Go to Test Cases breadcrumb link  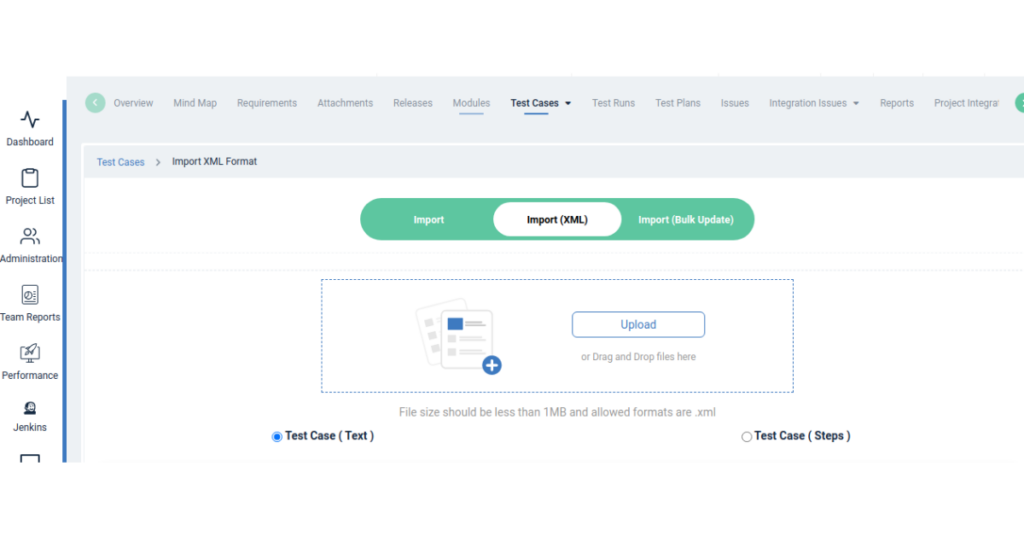[x=120, y=162]
